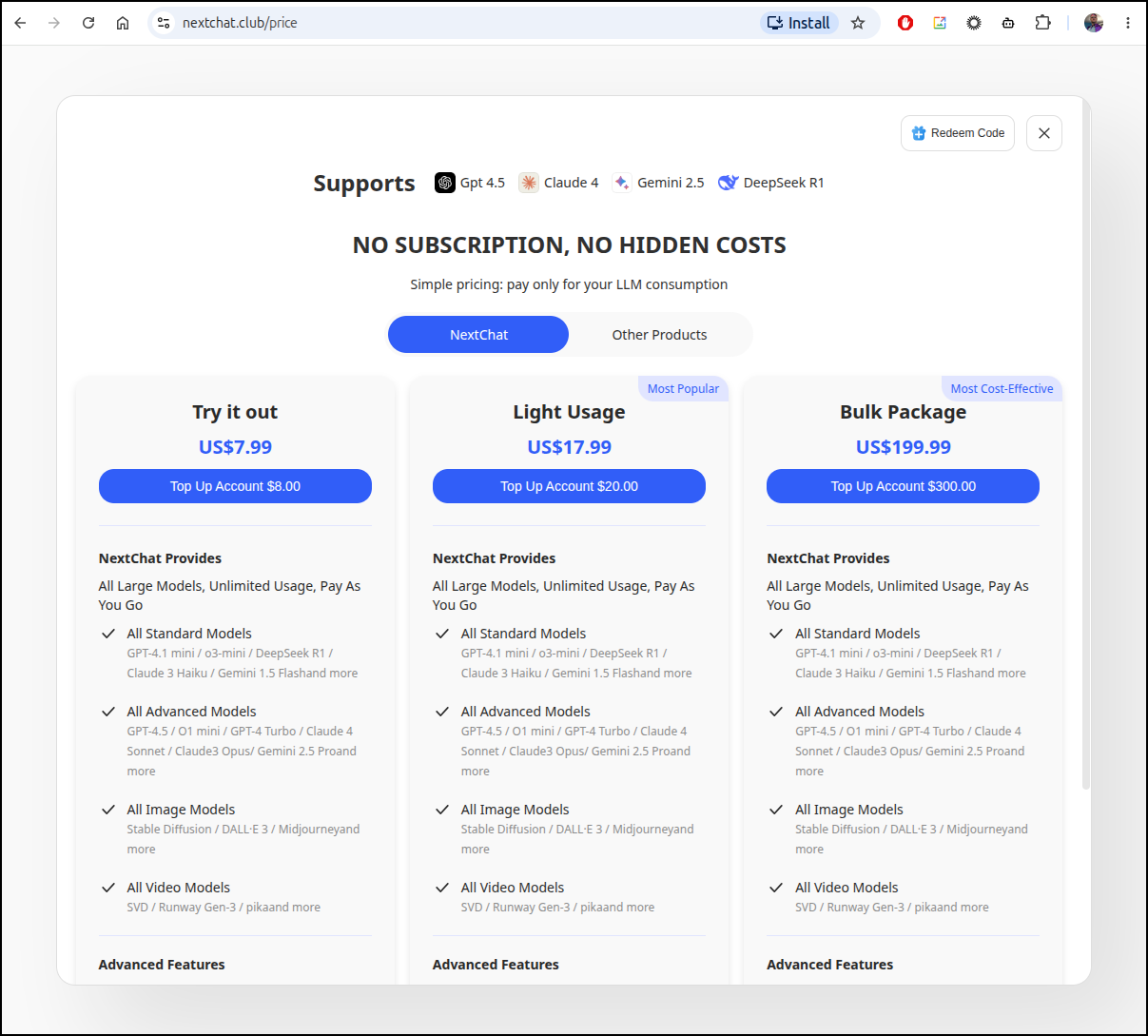Top up account with $20.00
Viewport: 1148px width, 1036px height.
[x=569, y=486]
